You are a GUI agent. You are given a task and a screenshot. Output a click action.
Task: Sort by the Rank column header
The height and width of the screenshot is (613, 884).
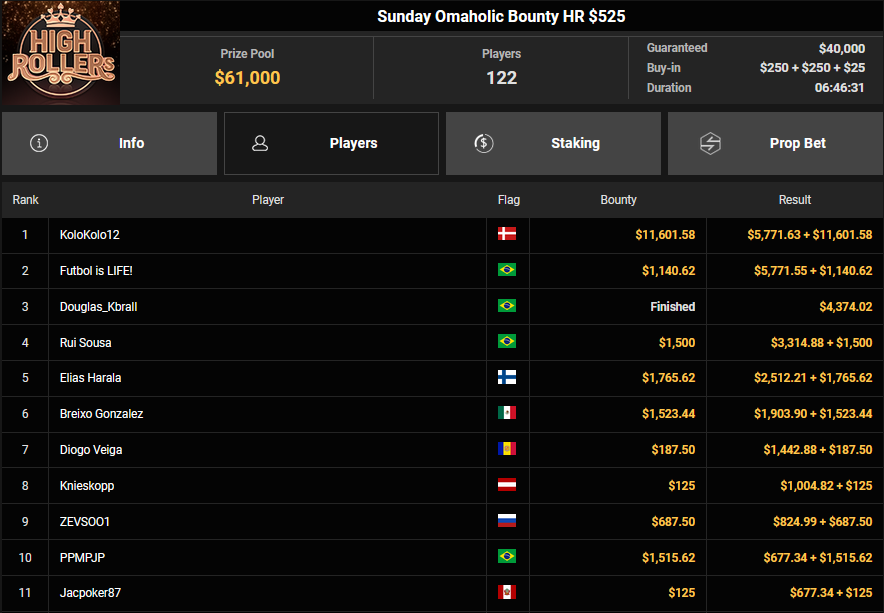(25, 200)
